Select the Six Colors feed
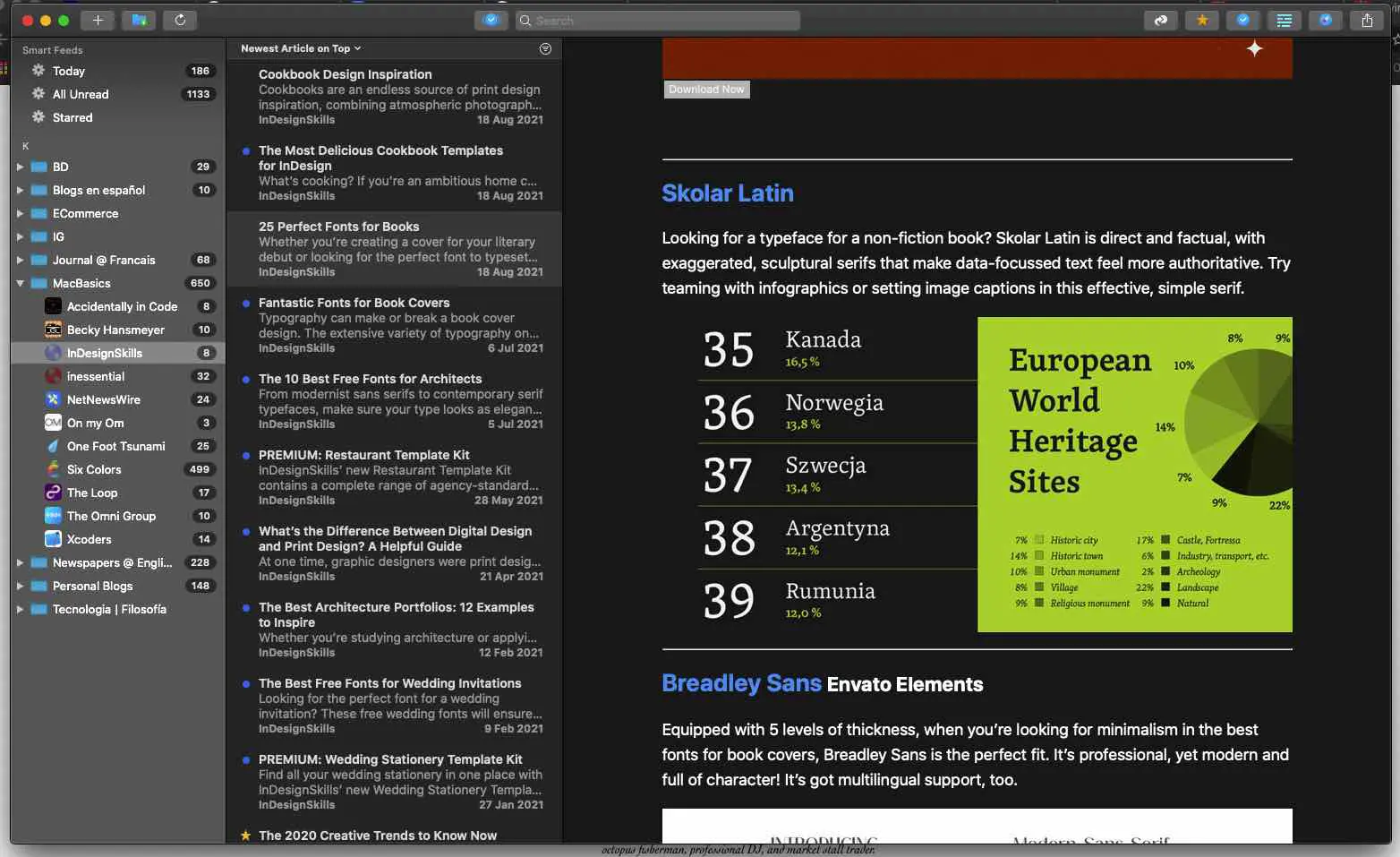 tap(94, 469)
